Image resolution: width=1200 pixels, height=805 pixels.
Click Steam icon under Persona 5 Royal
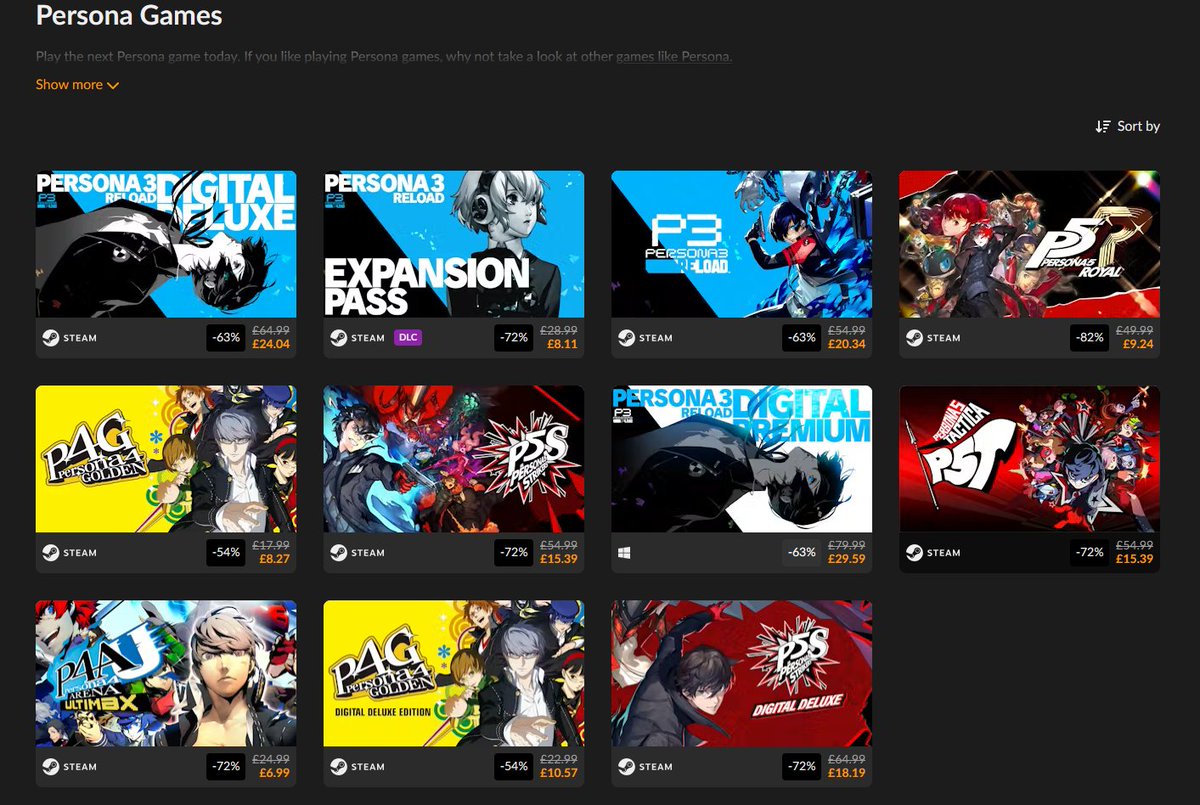[x=914, y=338]
